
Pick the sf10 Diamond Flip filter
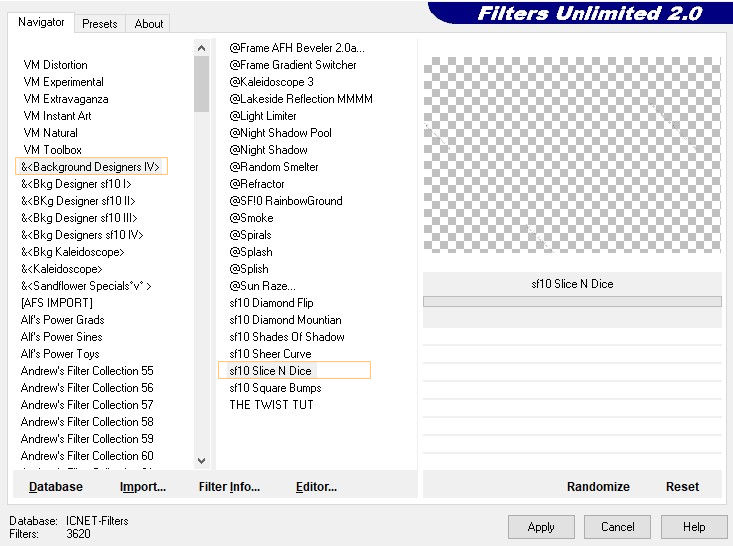[x=271, y=303]
